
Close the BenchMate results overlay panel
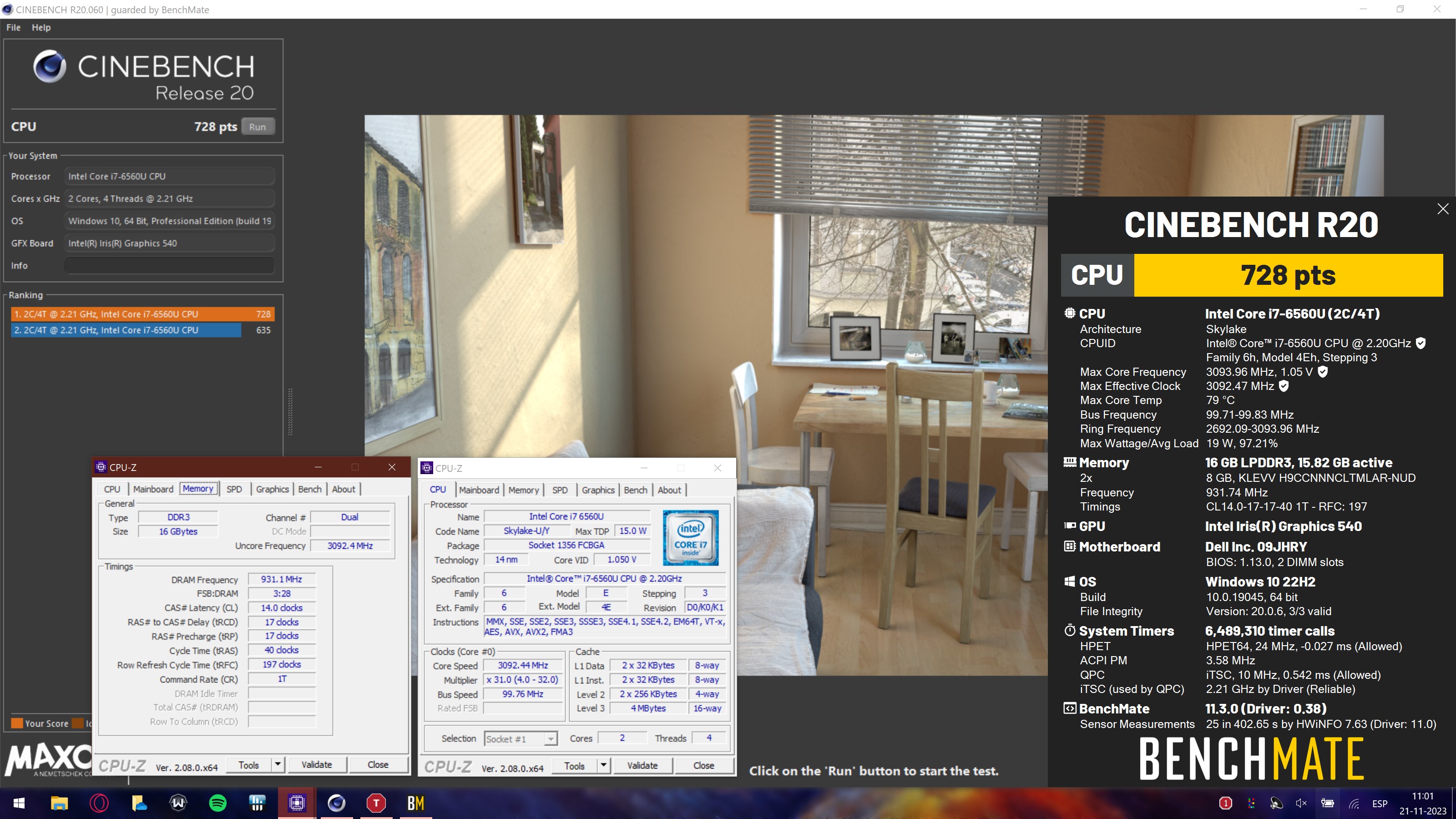(1442, 208)
